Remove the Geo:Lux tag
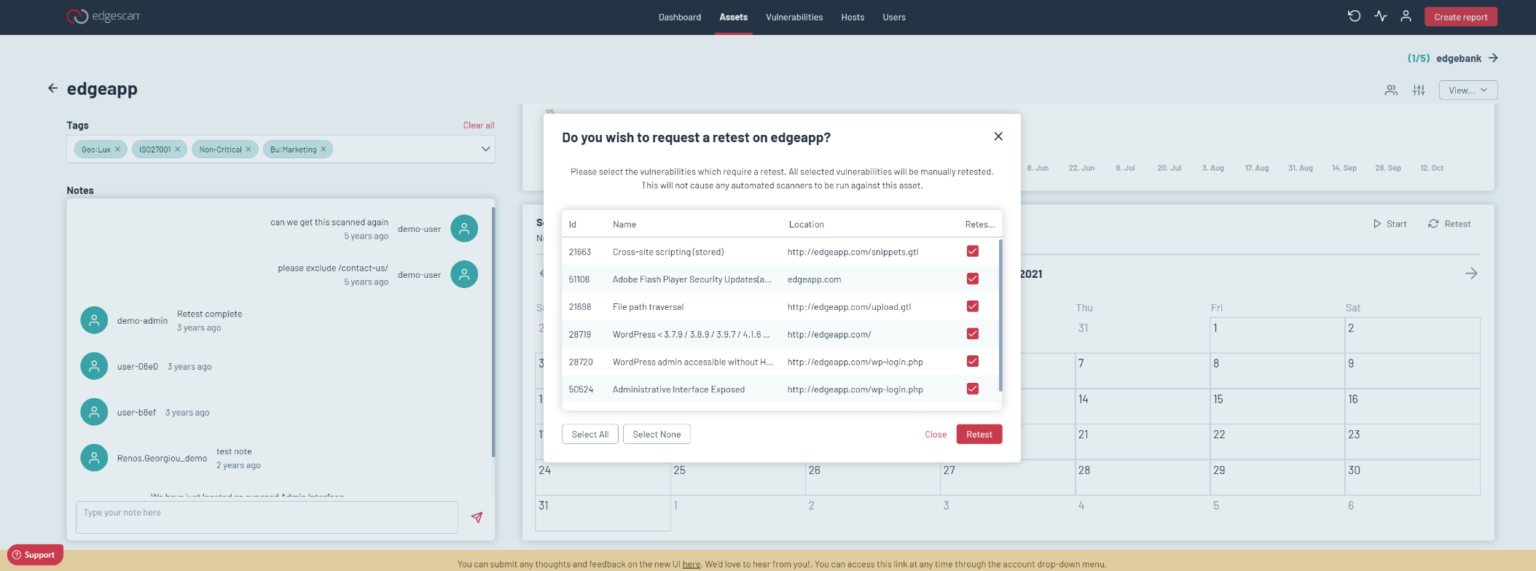 (x=117, y=149)
